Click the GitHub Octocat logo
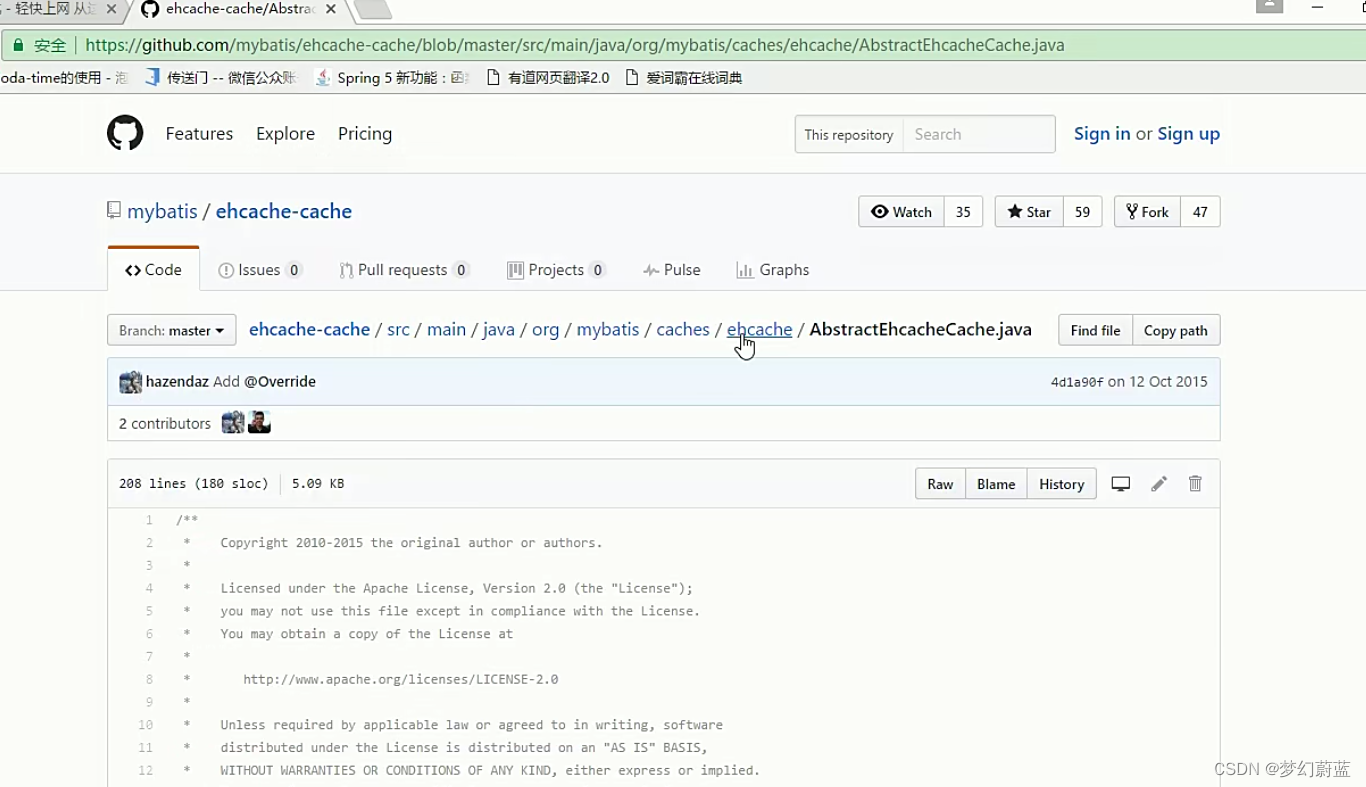 point(125,133)
